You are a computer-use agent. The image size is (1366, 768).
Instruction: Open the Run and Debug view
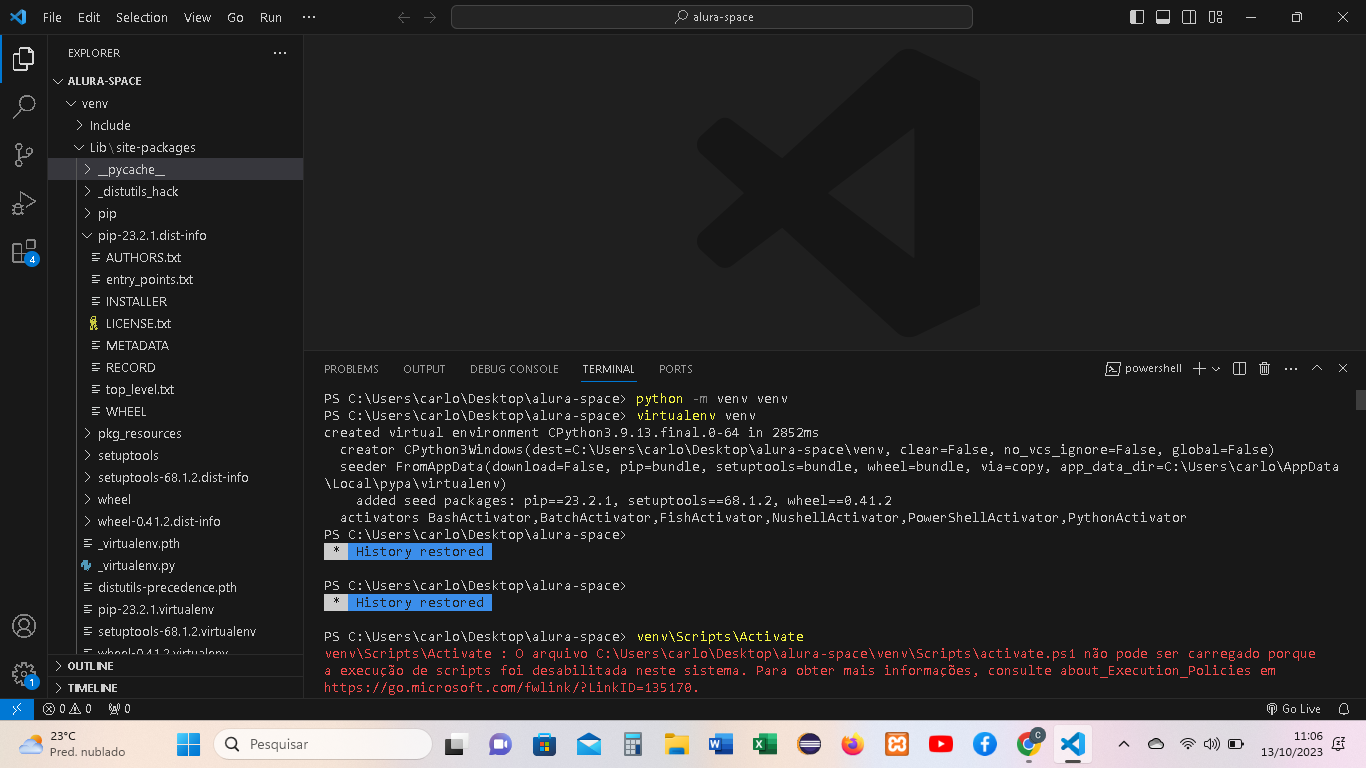tap(23, 203)
